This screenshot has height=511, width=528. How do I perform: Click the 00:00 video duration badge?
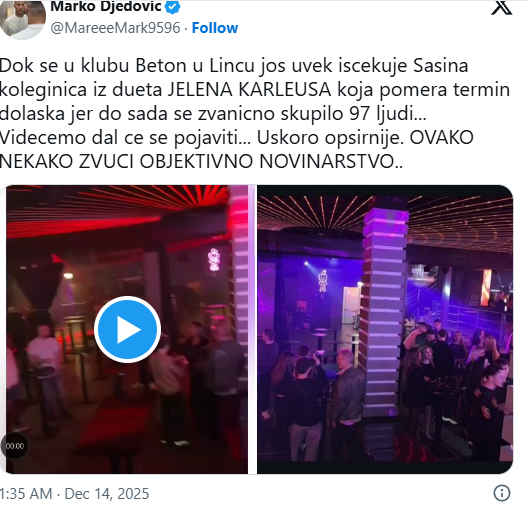click(x=14, y=446)
